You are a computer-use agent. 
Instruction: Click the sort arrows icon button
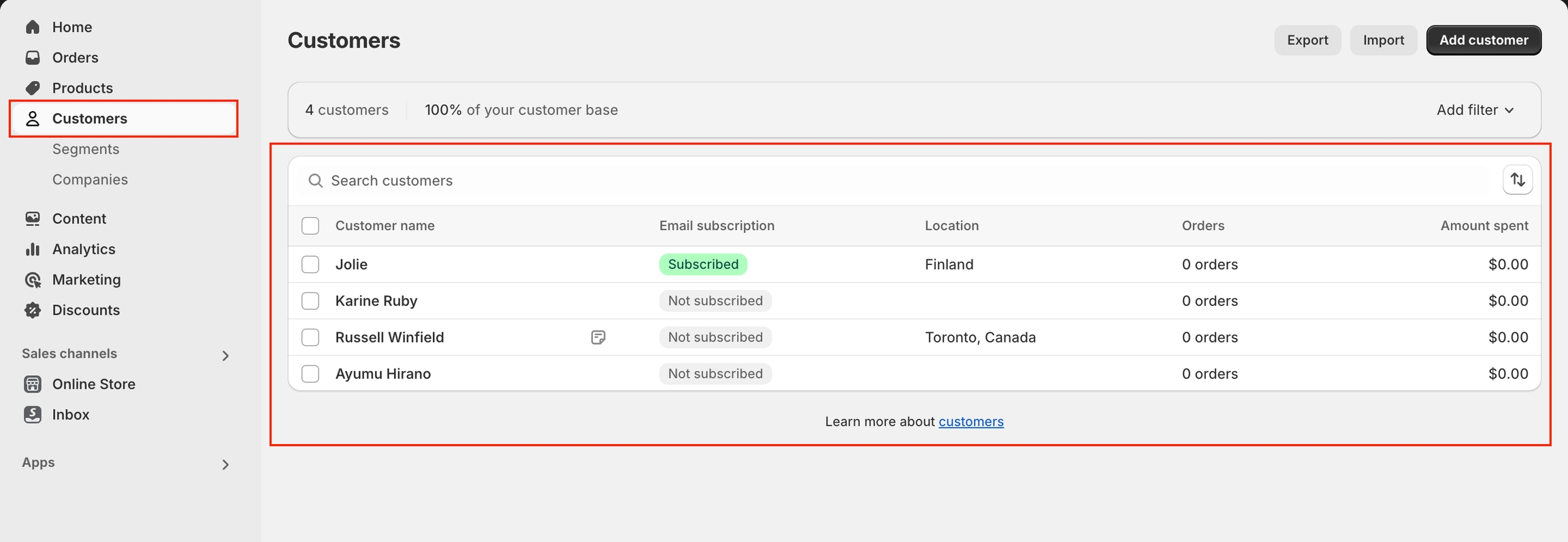(1517, 180)
